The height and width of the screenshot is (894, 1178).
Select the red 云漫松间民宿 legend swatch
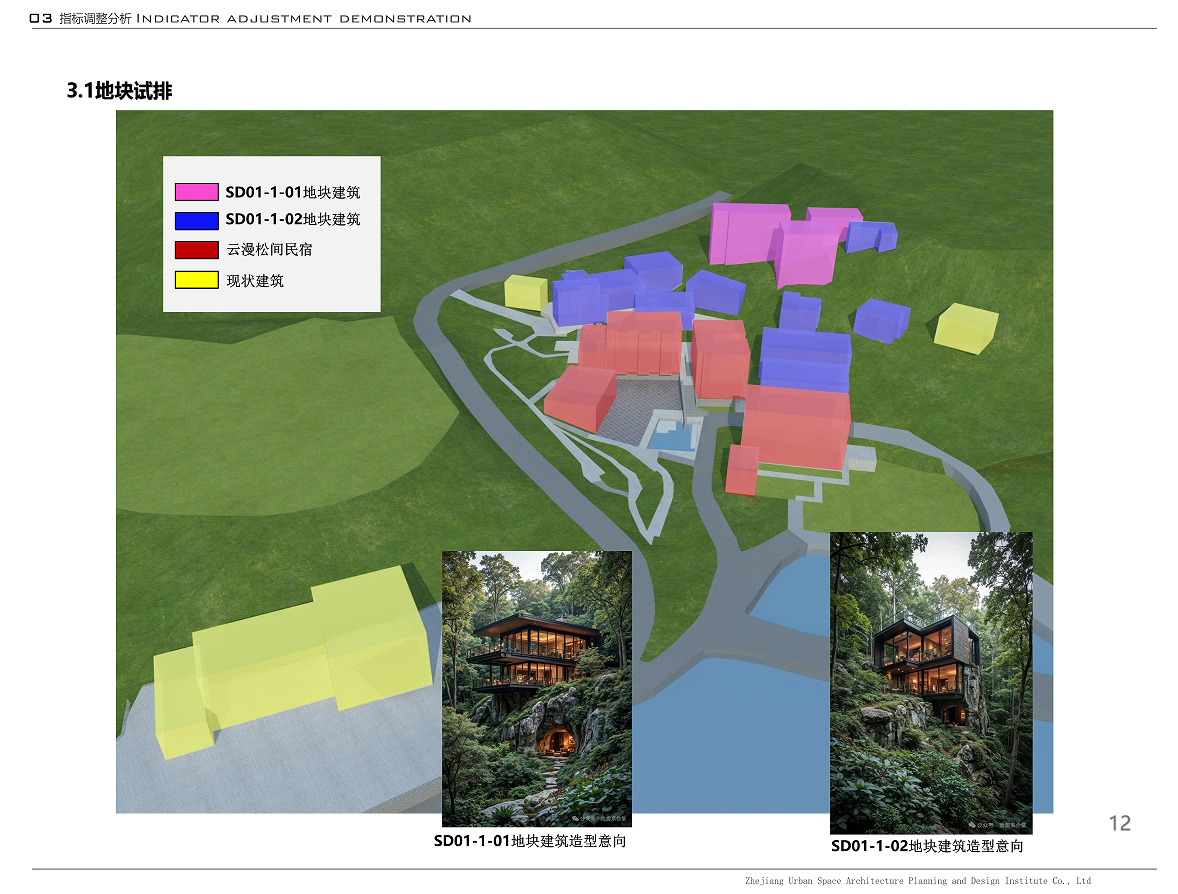196,250
